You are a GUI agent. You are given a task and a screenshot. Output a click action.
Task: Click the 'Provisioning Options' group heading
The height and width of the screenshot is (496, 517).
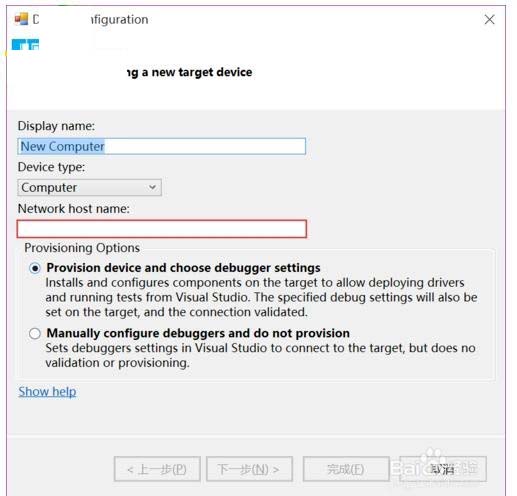coord(82,248)
